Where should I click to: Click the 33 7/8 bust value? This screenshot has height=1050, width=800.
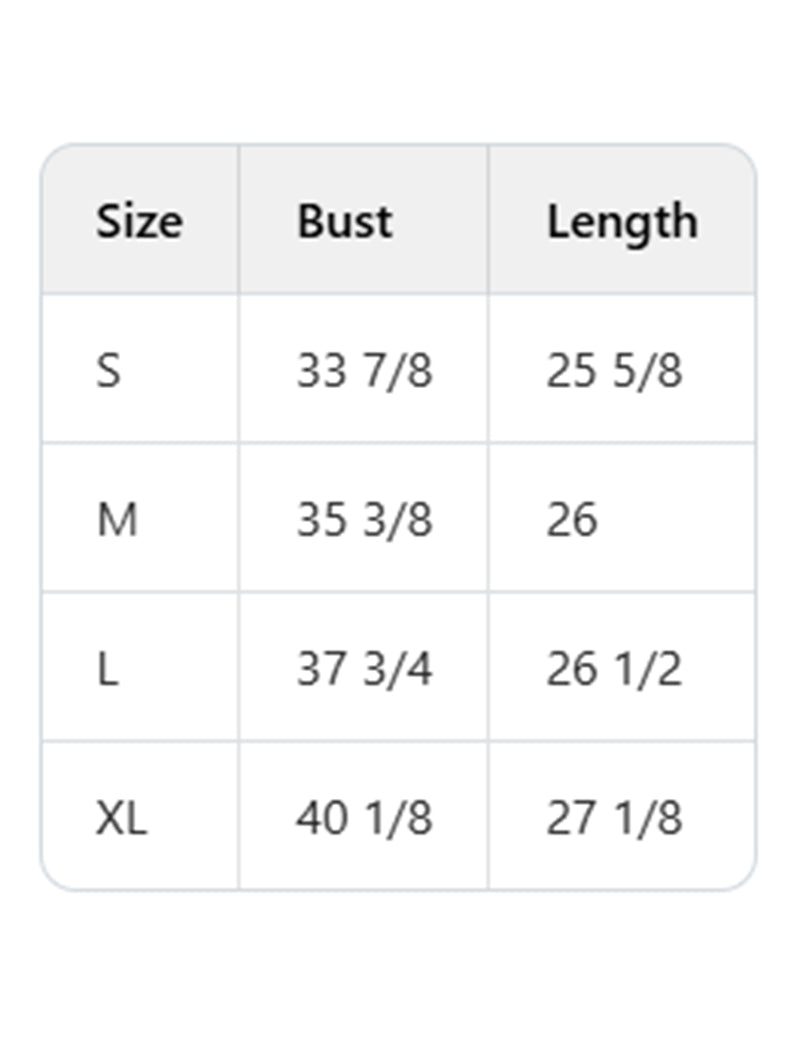(364, 371)
